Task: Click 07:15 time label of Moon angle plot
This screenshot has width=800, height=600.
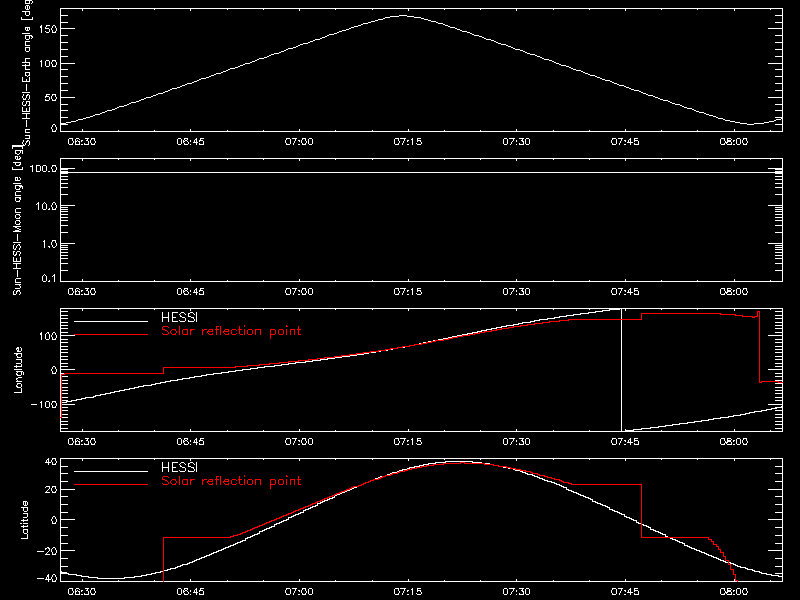Action: [408, 291]
